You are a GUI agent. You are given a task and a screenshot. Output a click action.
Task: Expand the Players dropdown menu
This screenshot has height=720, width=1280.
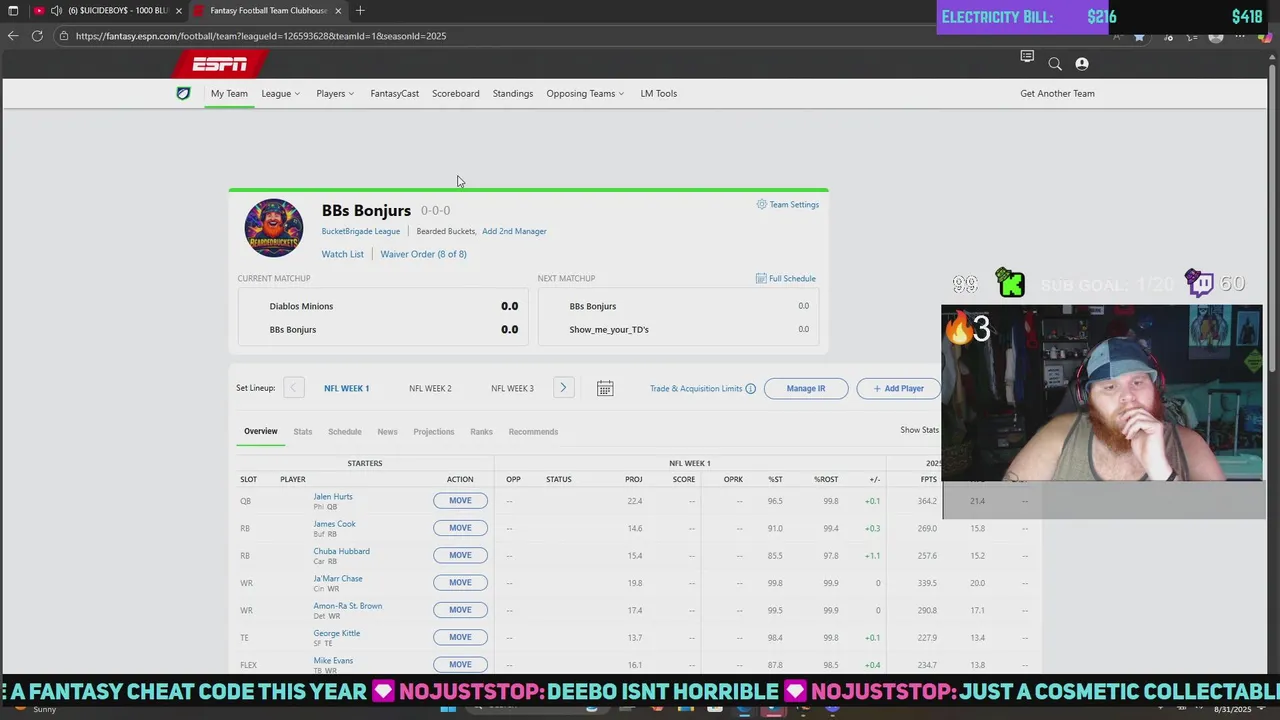[335, 94]
